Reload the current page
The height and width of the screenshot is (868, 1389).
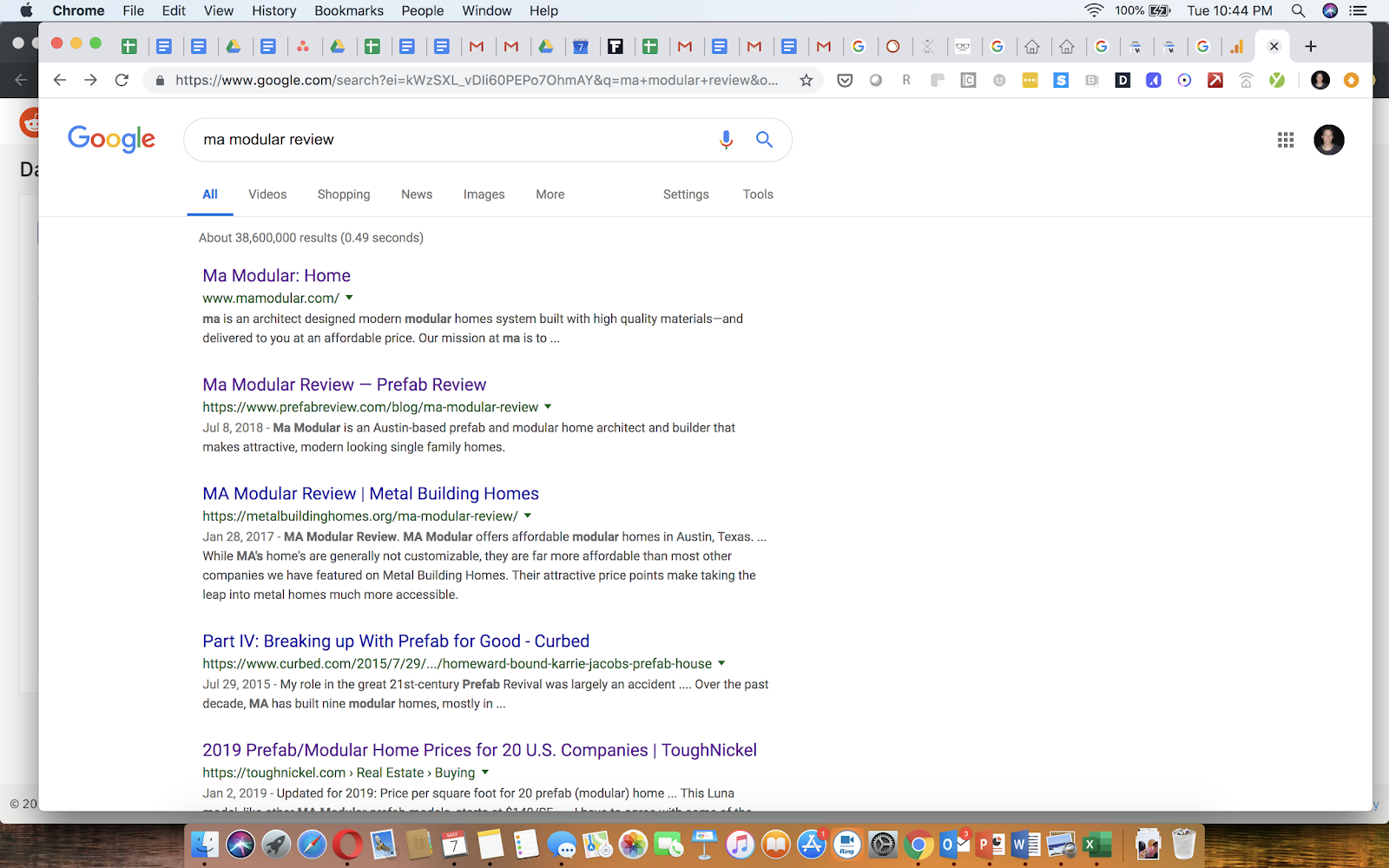click(x=122, y=80)
